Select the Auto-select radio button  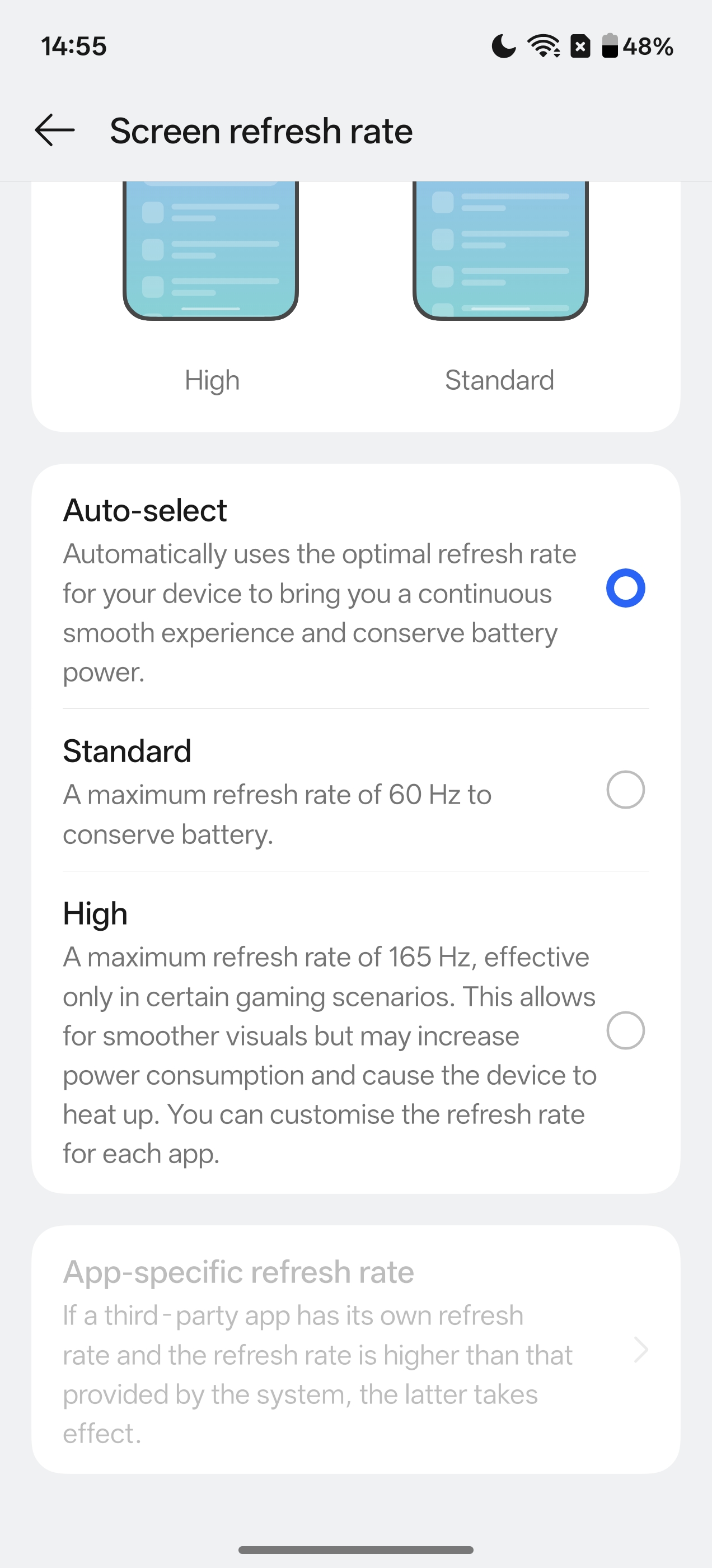pyautogui.click(x=625, y=588)
